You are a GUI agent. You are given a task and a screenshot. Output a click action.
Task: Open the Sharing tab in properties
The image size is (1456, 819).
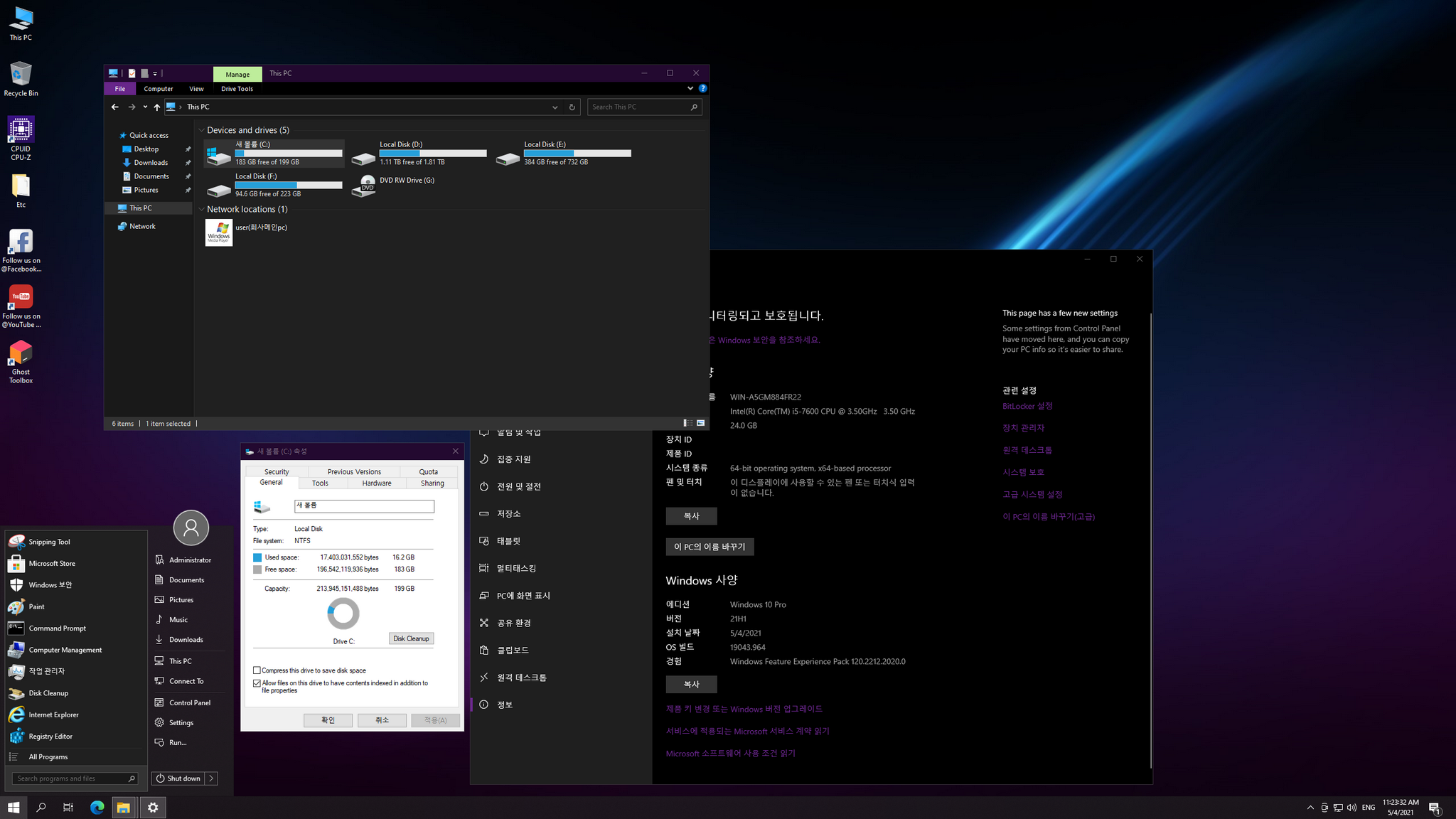coord(432,483)
